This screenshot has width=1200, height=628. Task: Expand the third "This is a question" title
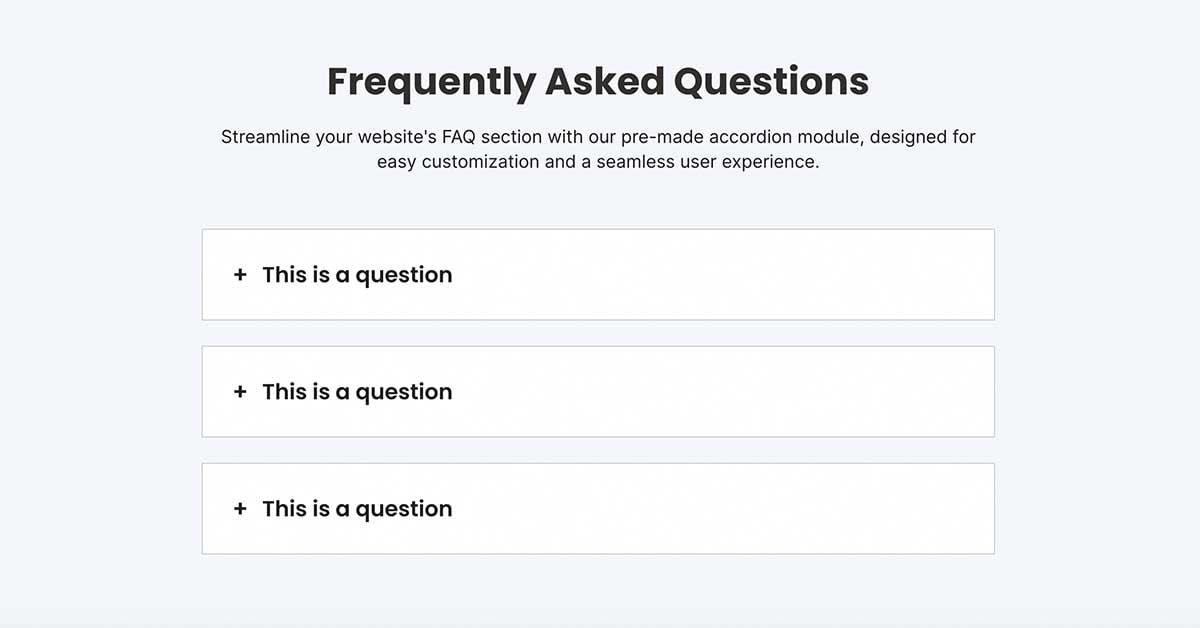pyautogui.click(x=357, y=509)
